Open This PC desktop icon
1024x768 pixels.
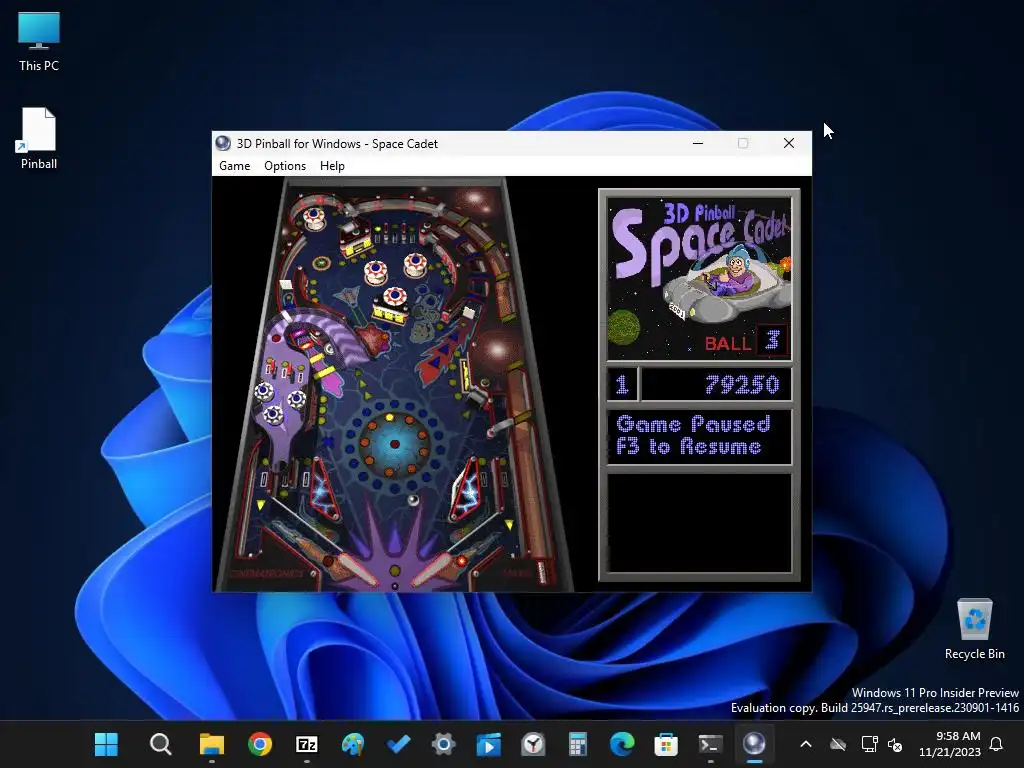pos(39,42)
